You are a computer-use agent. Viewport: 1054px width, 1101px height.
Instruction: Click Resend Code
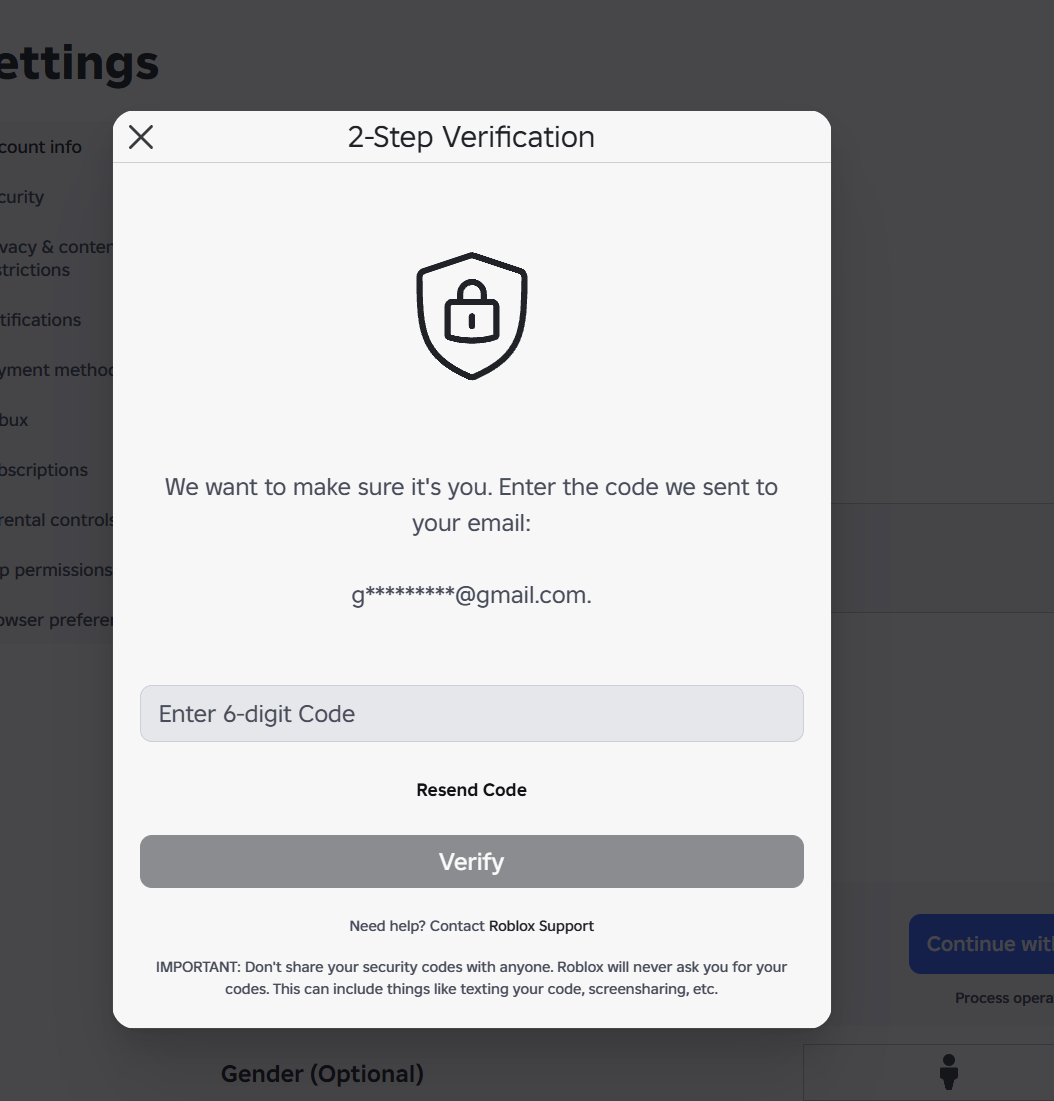[472, 790]
